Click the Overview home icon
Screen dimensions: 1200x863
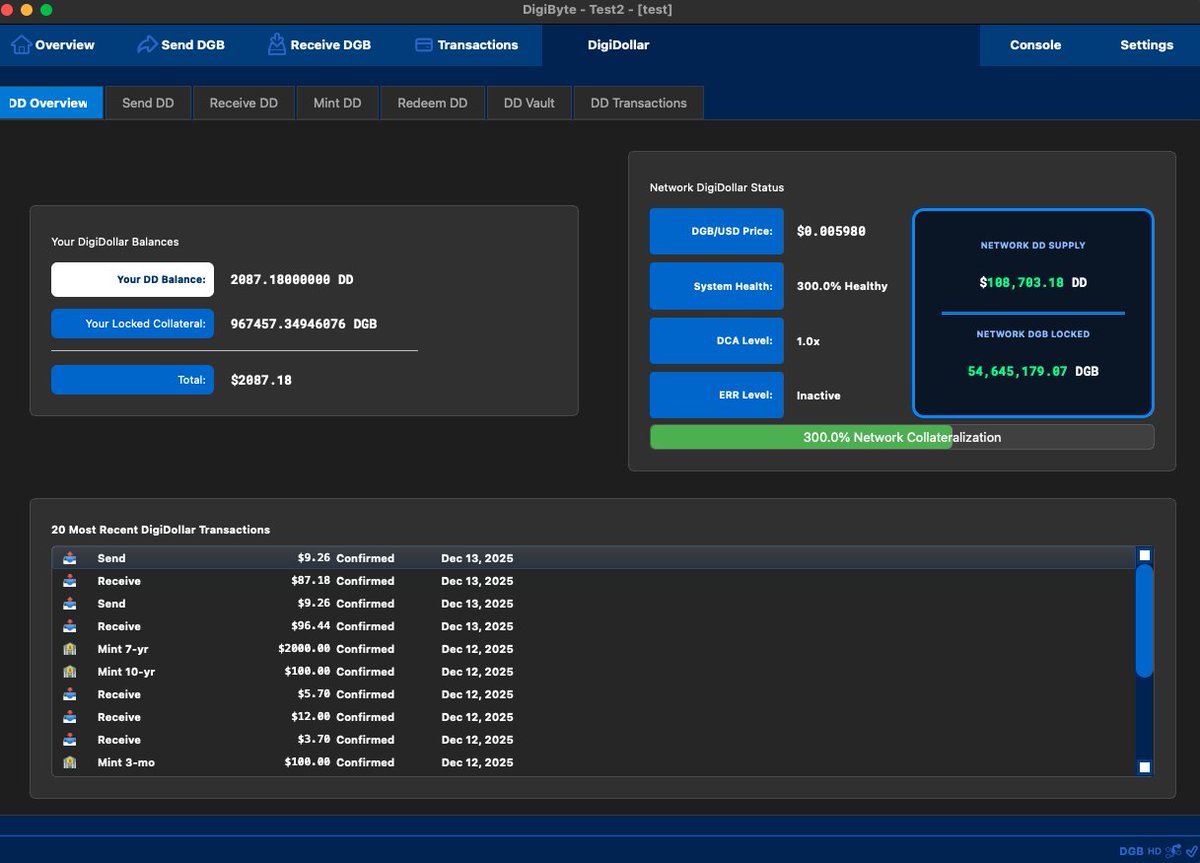tap(20, 44)
